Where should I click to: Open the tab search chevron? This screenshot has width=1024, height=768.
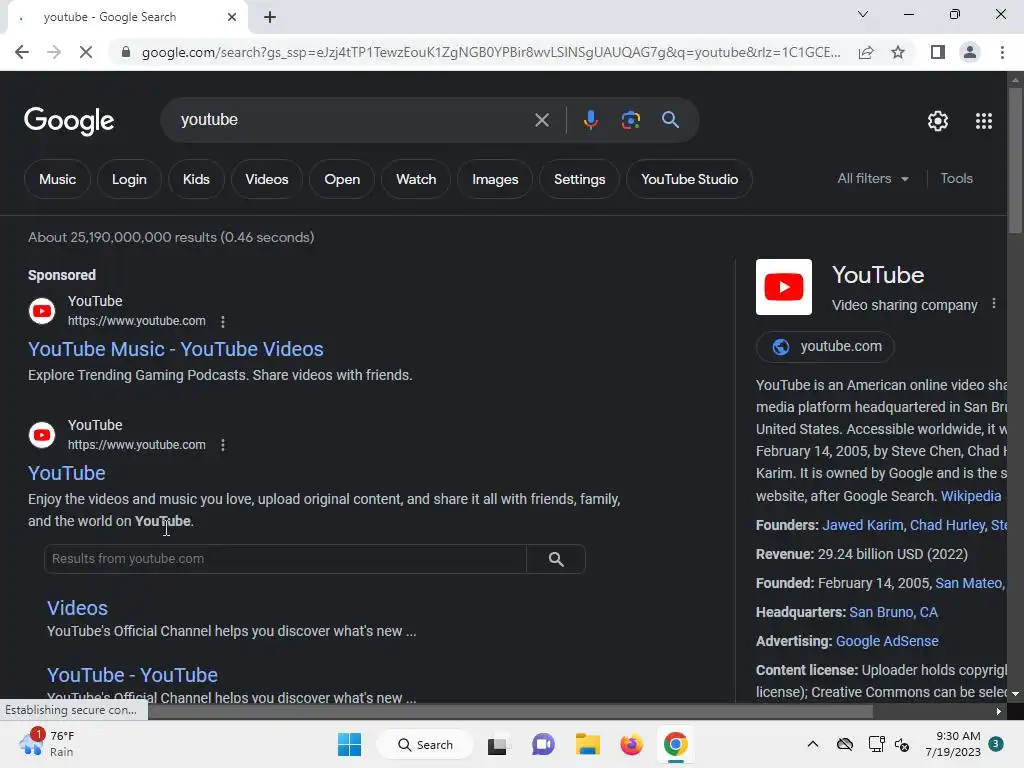(863, 14)
